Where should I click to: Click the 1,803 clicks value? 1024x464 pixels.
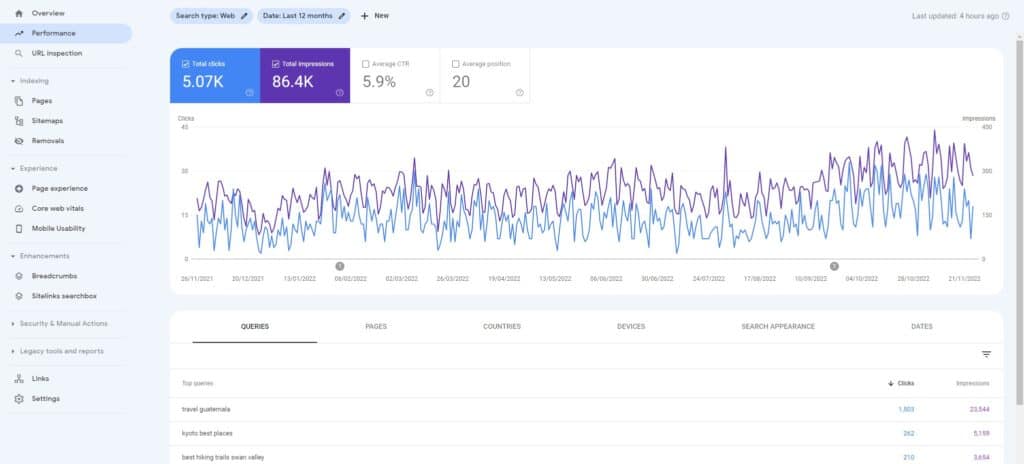point(906,410)
